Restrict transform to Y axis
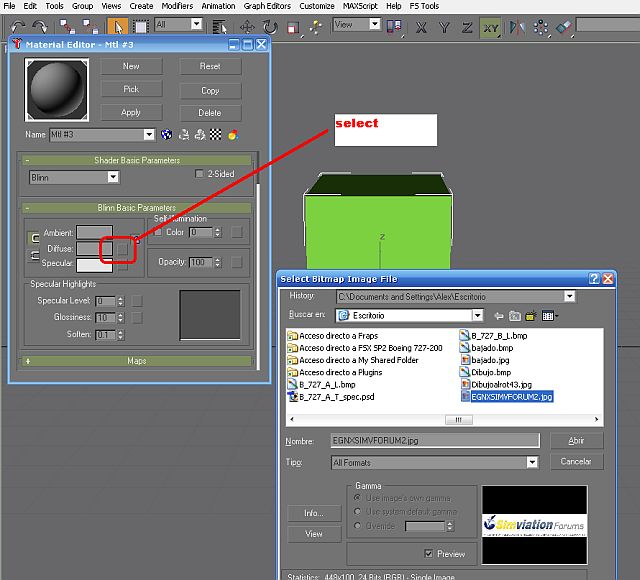 pyautogui.click(x=444, y=27)
